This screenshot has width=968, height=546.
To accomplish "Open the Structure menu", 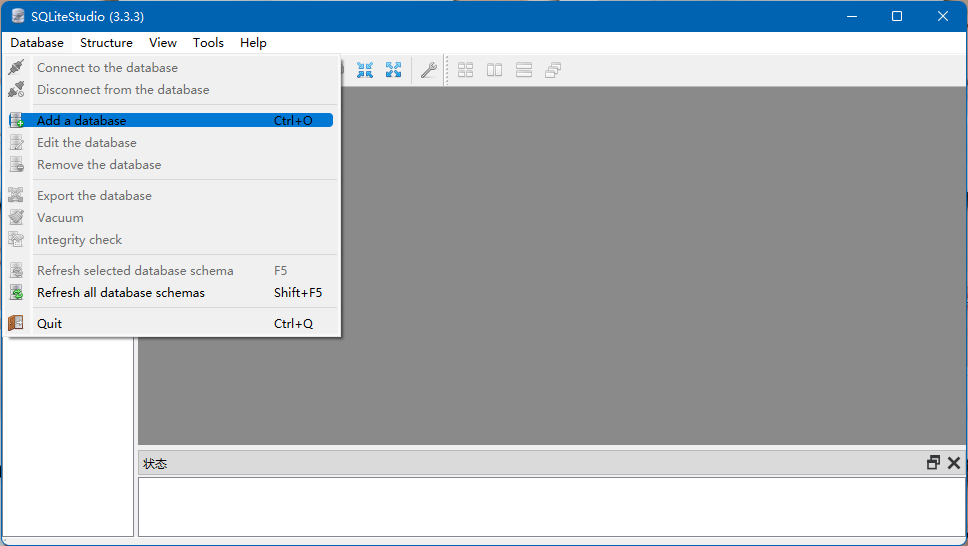I will (x=106, y=43).
